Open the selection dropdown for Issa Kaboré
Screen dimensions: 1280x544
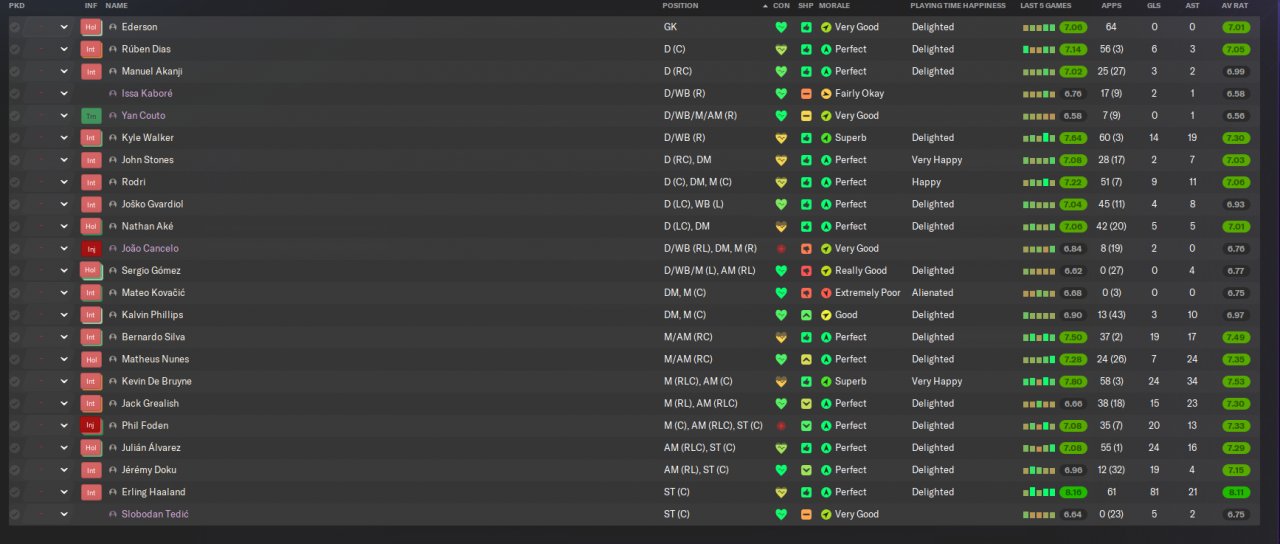pyautogui.click(x=64, y=94)
